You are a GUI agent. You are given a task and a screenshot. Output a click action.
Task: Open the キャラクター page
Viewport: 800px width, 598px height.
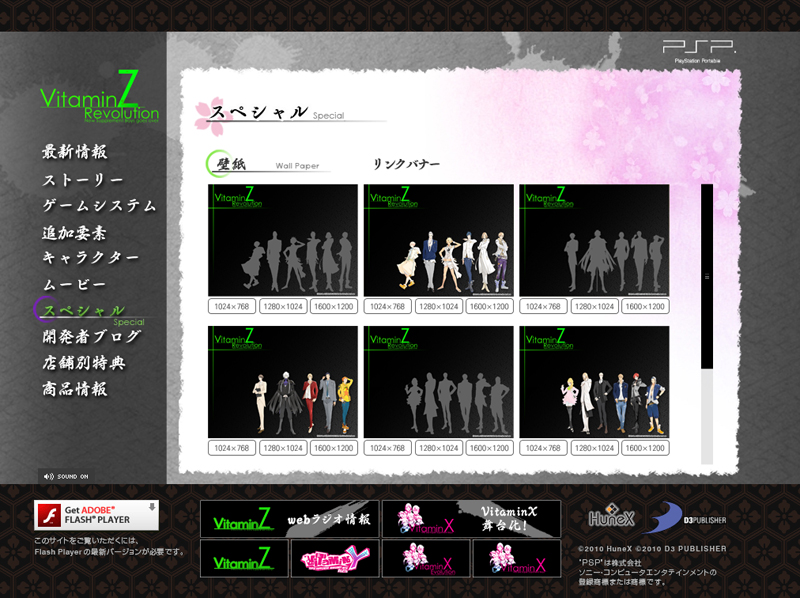[x=90, y=258]
